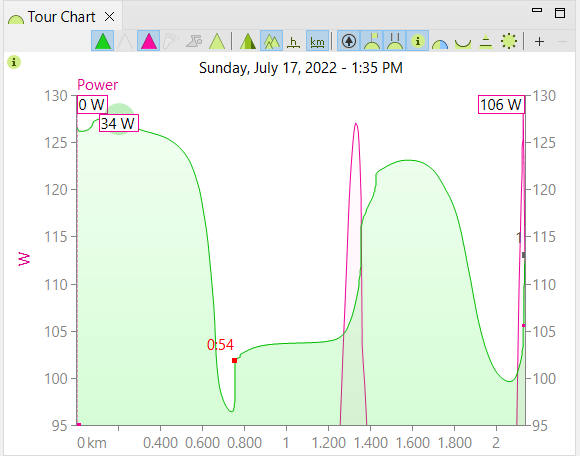The width and height of the screenshot is (580, 456).
Task: Toggle distance on x-axis with km icon
Action: pos(317,41)
